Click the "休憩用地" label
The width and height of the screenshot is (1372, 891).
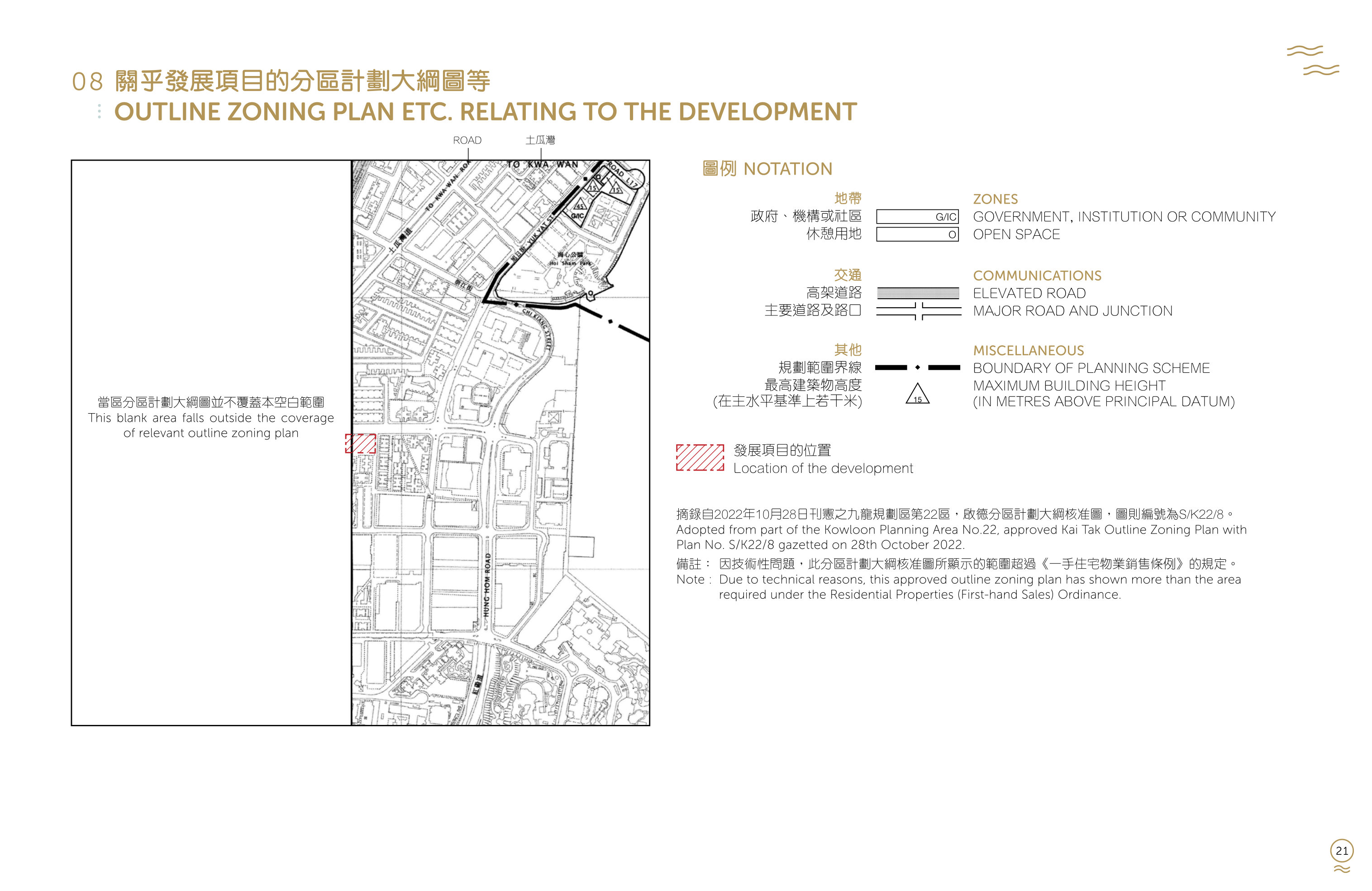(x=834, y=233)
